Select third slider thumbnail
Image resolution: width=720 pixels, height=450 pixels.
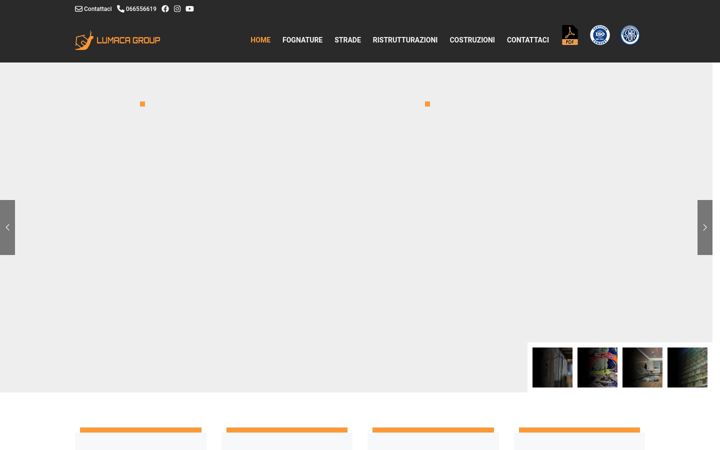pyautogui.click(x=642, y=367)
